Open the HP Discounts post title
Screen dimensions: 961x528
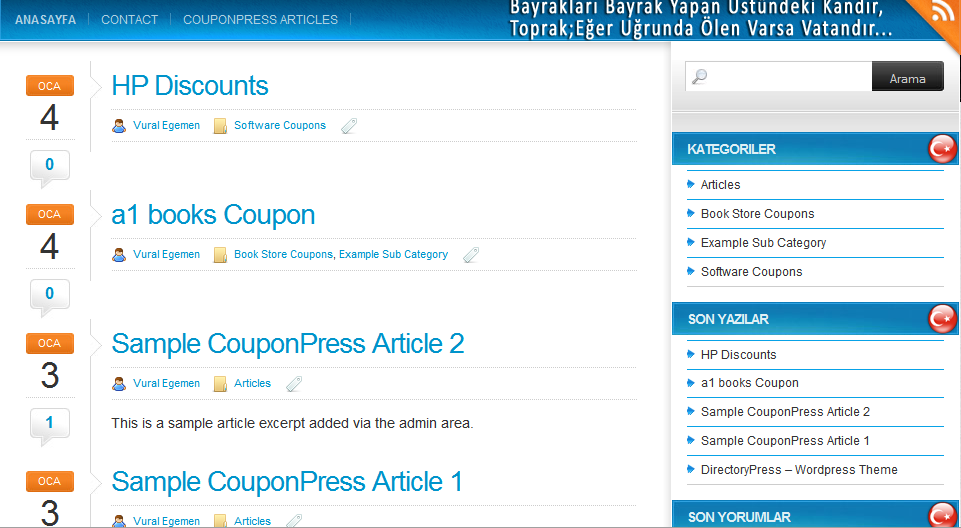[x=190, y=86]
